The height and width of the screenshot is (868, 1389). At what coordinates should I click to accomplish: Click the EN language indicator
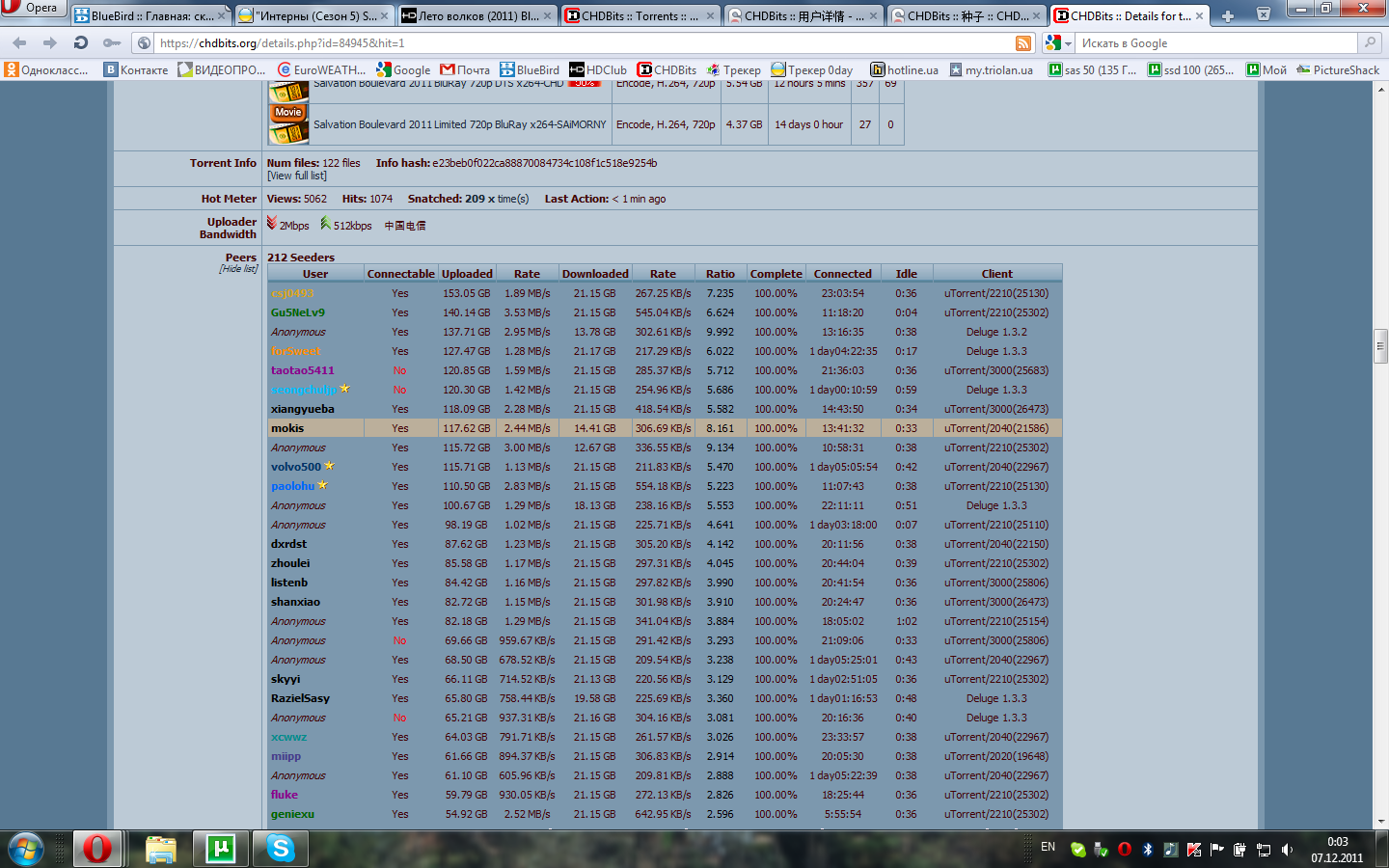[1048, 847]
